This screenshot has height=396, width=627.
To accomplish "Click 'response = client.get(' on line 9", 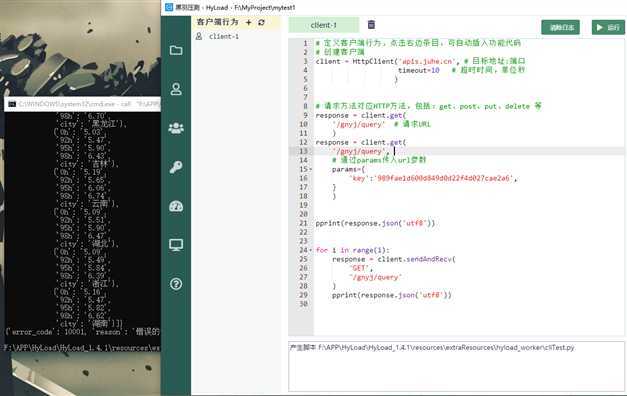I will tap(360, 115).
